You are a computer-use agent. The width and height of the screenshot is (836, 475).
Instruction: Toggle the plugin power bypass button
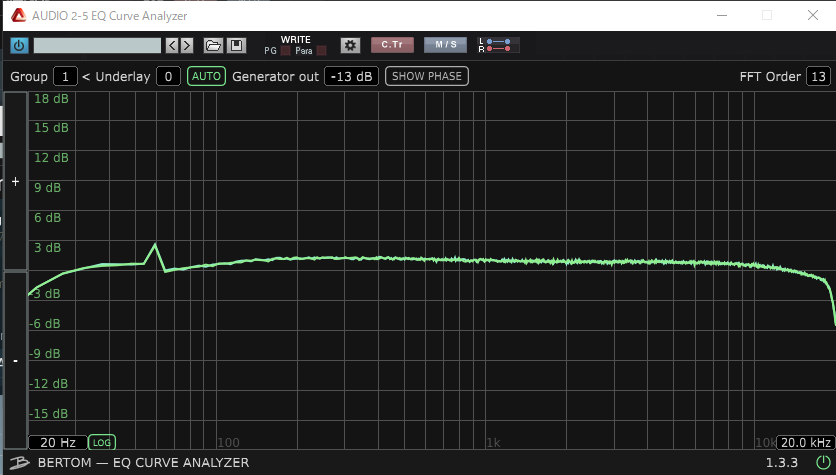click(19, 45)
